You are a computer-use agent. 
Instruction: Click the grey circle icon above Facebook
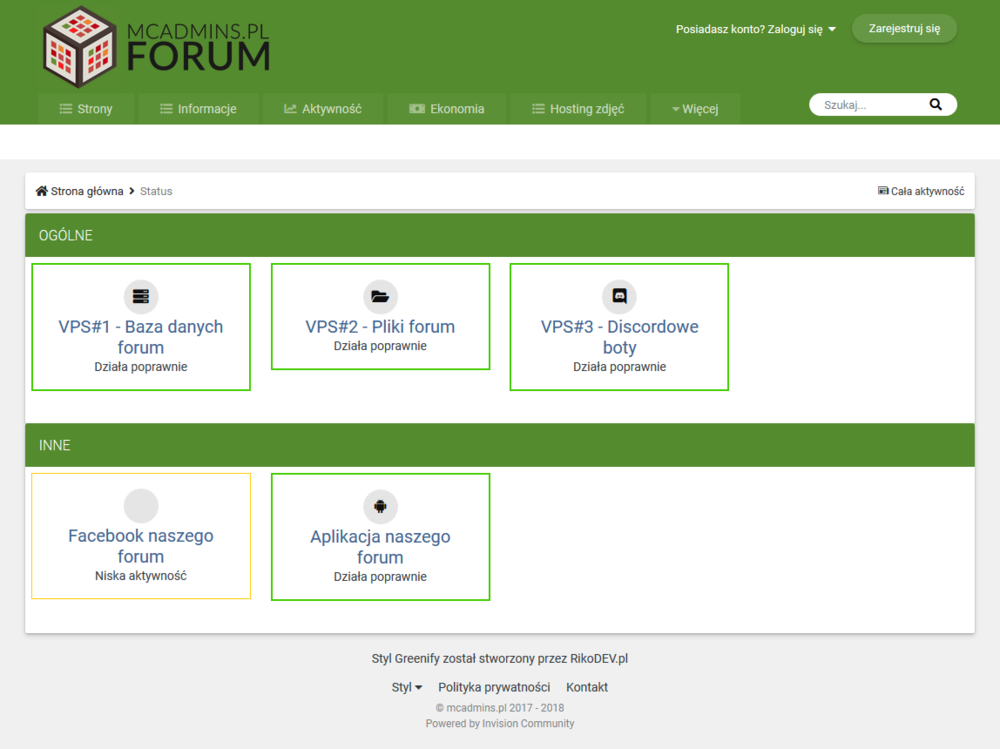tap(141, 506)
